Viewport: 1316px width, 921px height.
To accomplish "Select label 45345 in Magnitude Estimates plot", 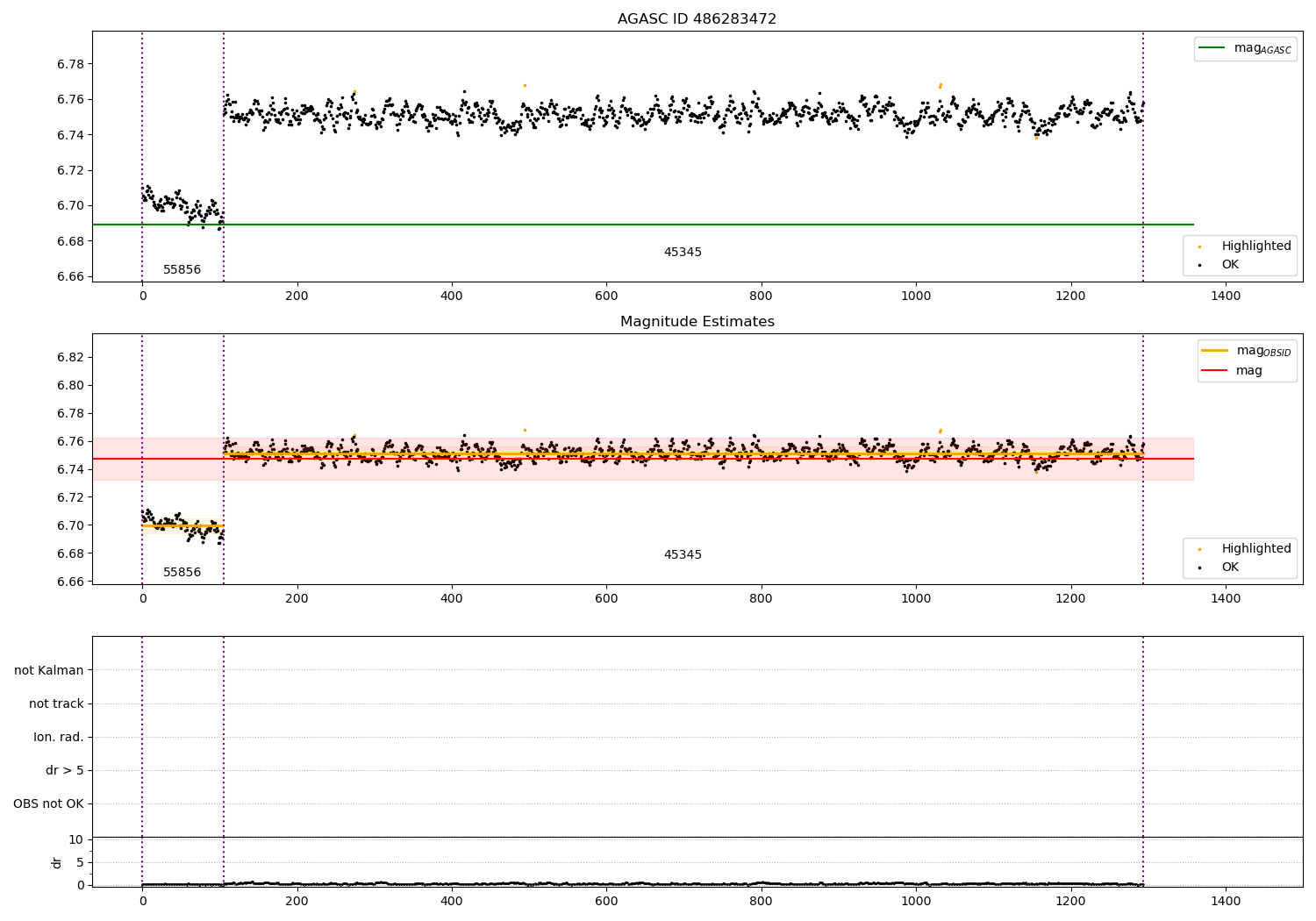I will click(683, 555).
